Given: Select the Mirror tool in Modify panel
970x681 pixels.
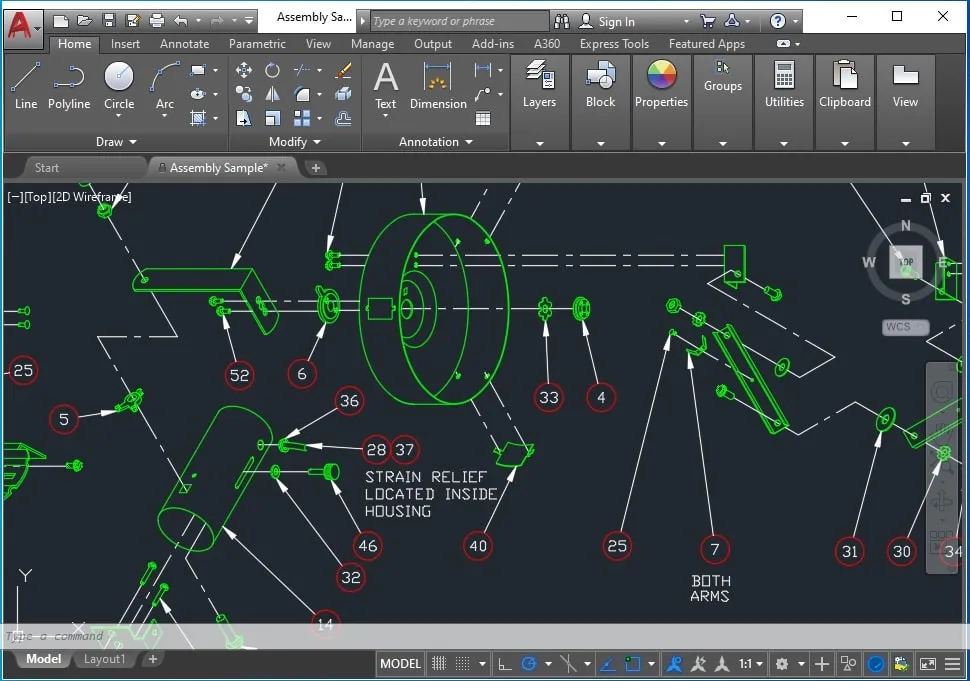Looking at the screenshot, I should (272, 95).
